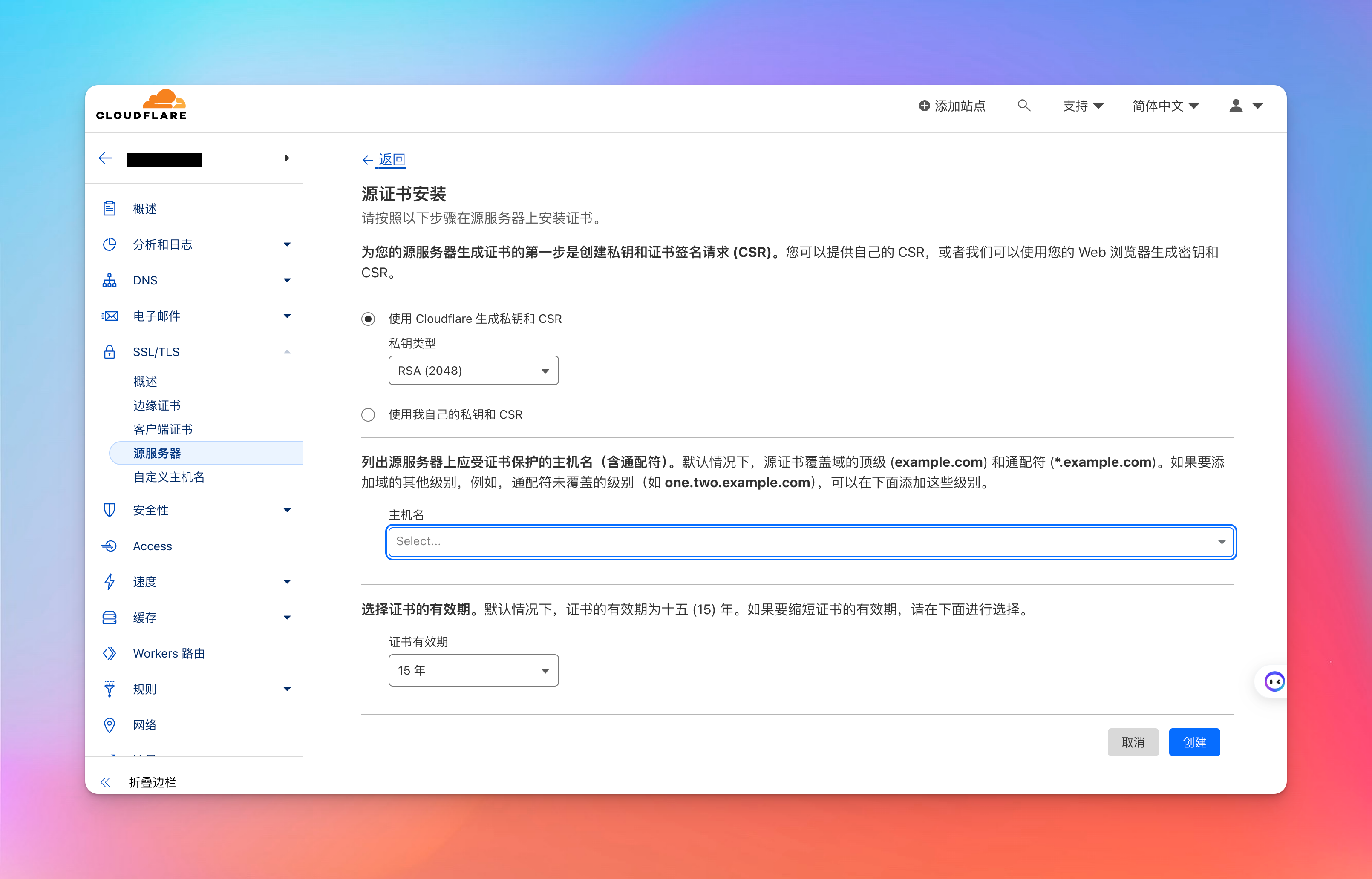Click the plus icon for 添加站点

click(924, 106)
